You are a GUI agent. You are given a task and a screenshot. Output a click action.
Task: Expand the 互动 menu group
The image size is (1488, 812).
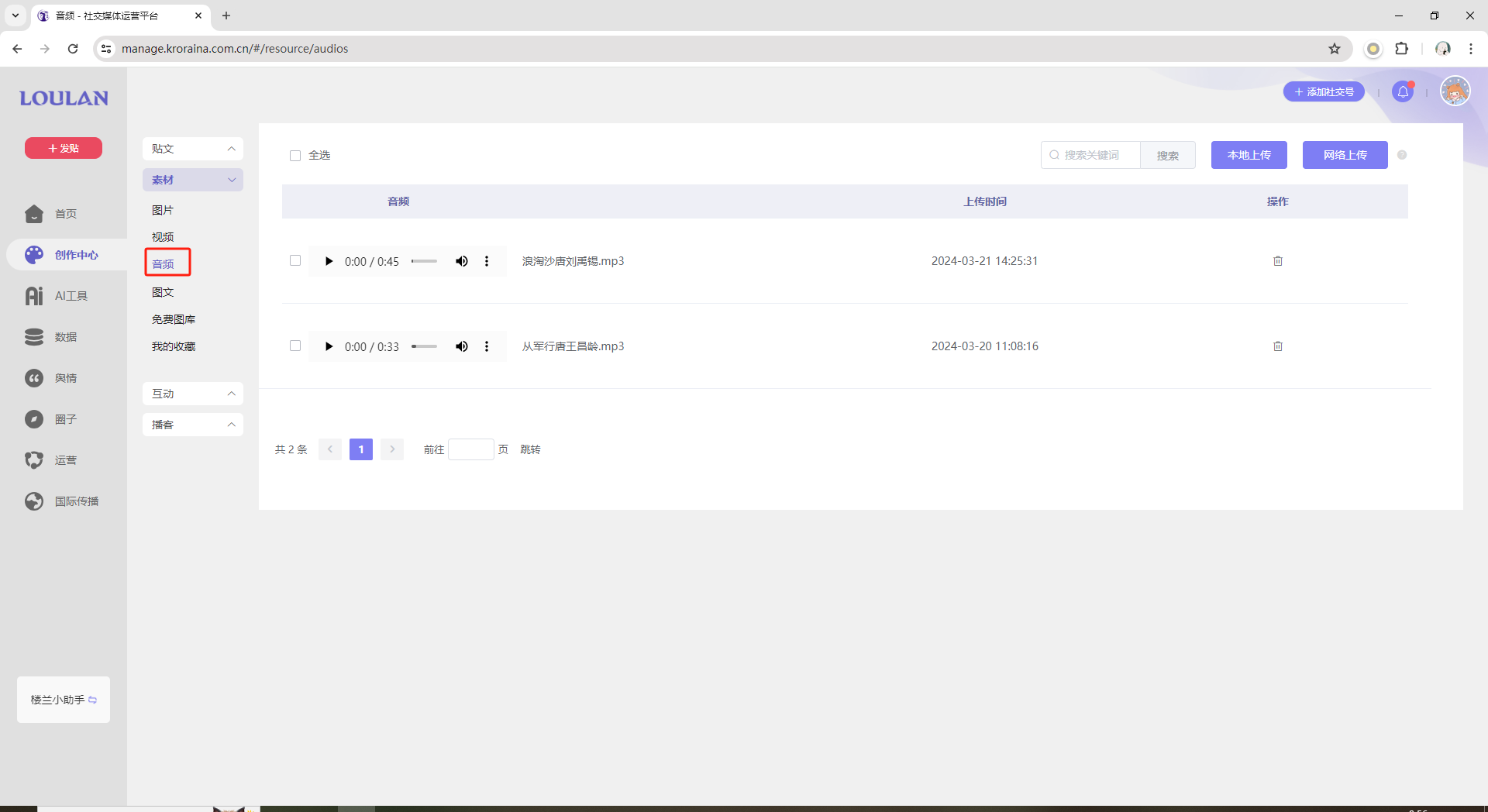point(193,394)
